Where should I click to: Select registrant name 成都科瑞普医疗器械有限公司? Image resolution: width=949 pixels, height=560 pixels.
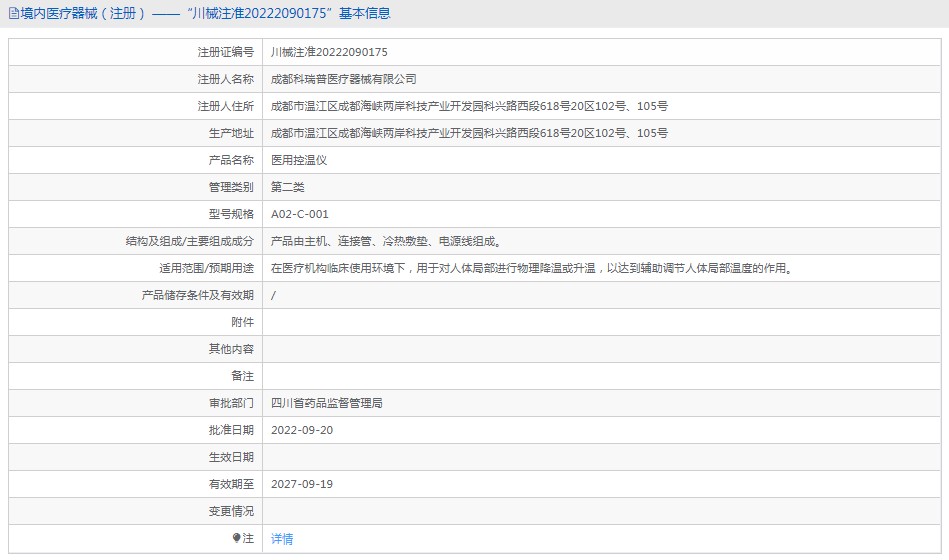point(344,79)
